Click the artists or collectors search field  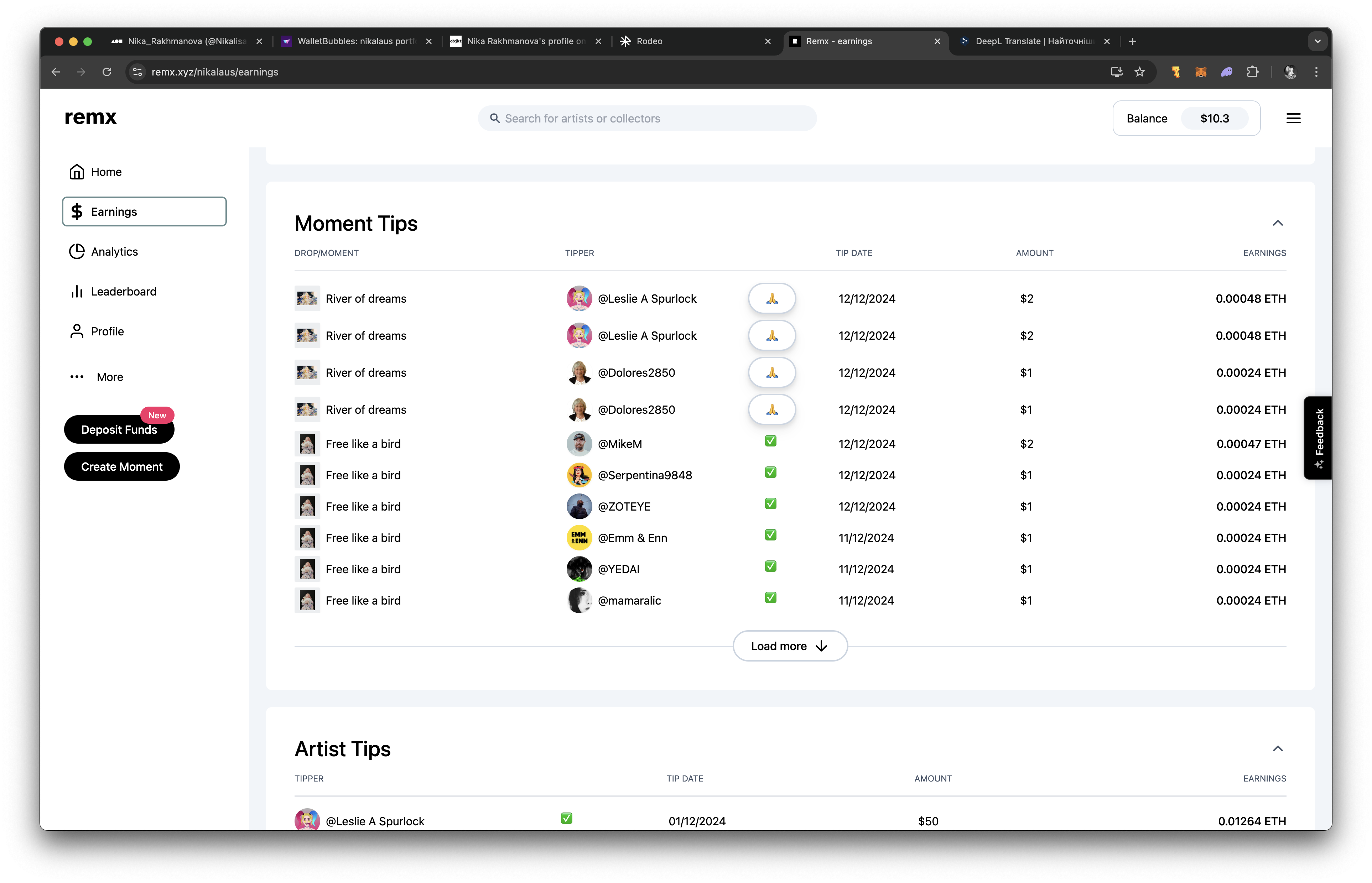point(647,119)
